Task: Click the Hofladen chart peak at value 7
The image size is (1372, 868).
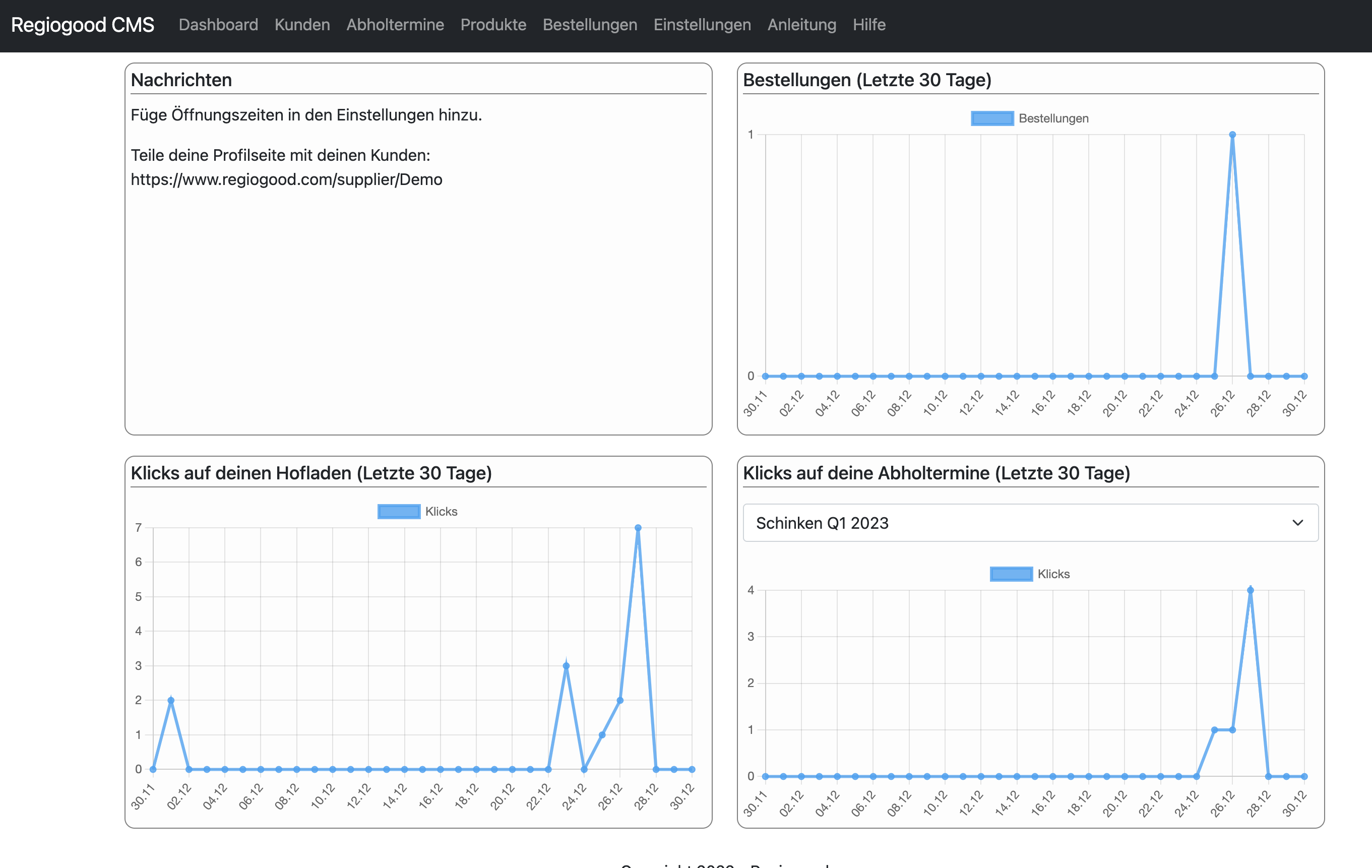Action: (638, 528)
